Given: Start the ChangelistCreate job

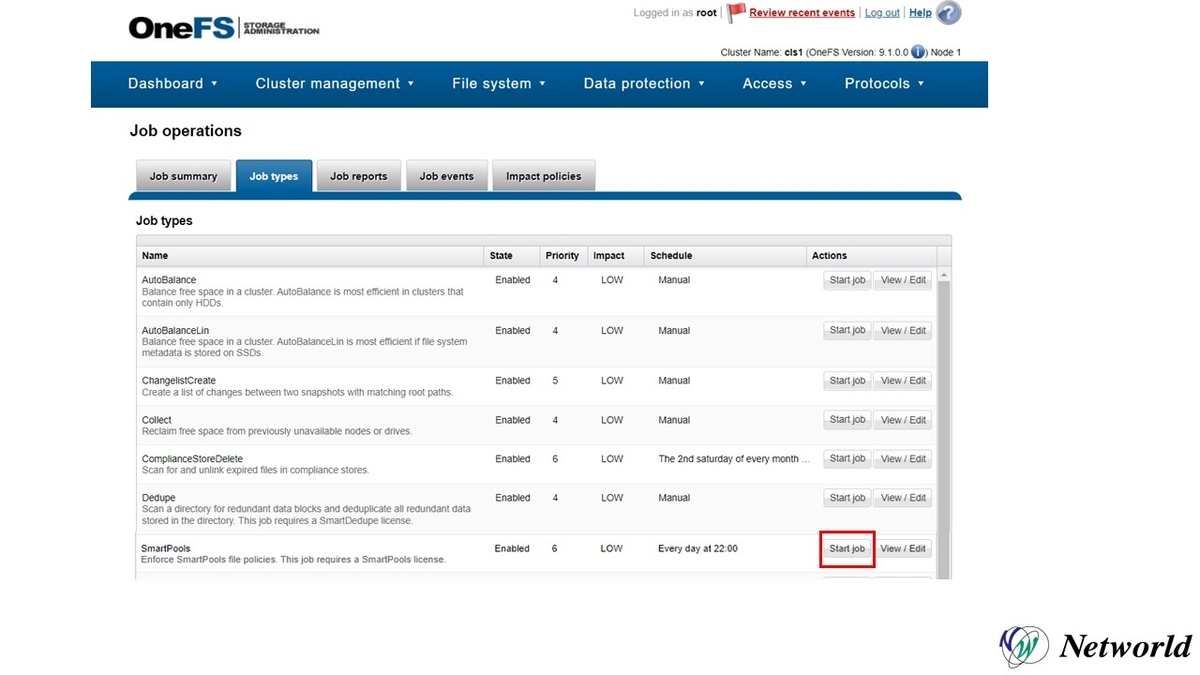Looking at the screenshot, I should click(847, 381).
